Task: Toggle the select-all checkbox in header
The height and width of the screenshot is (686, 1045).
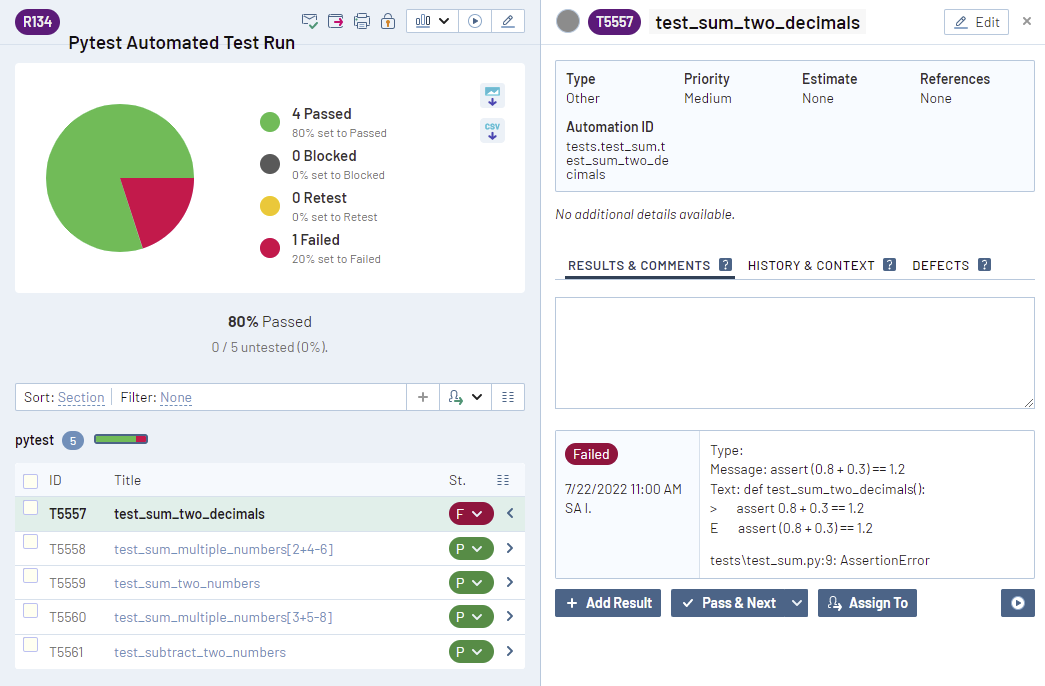Action: [31, 481]
